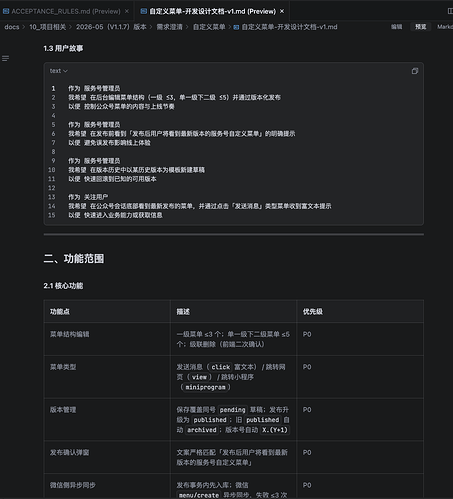The height and width of the screenshot is (499, 453).
Task: Click code line 10 about 历史版本为模板新建草稿
Action: (x=136, y=170)
